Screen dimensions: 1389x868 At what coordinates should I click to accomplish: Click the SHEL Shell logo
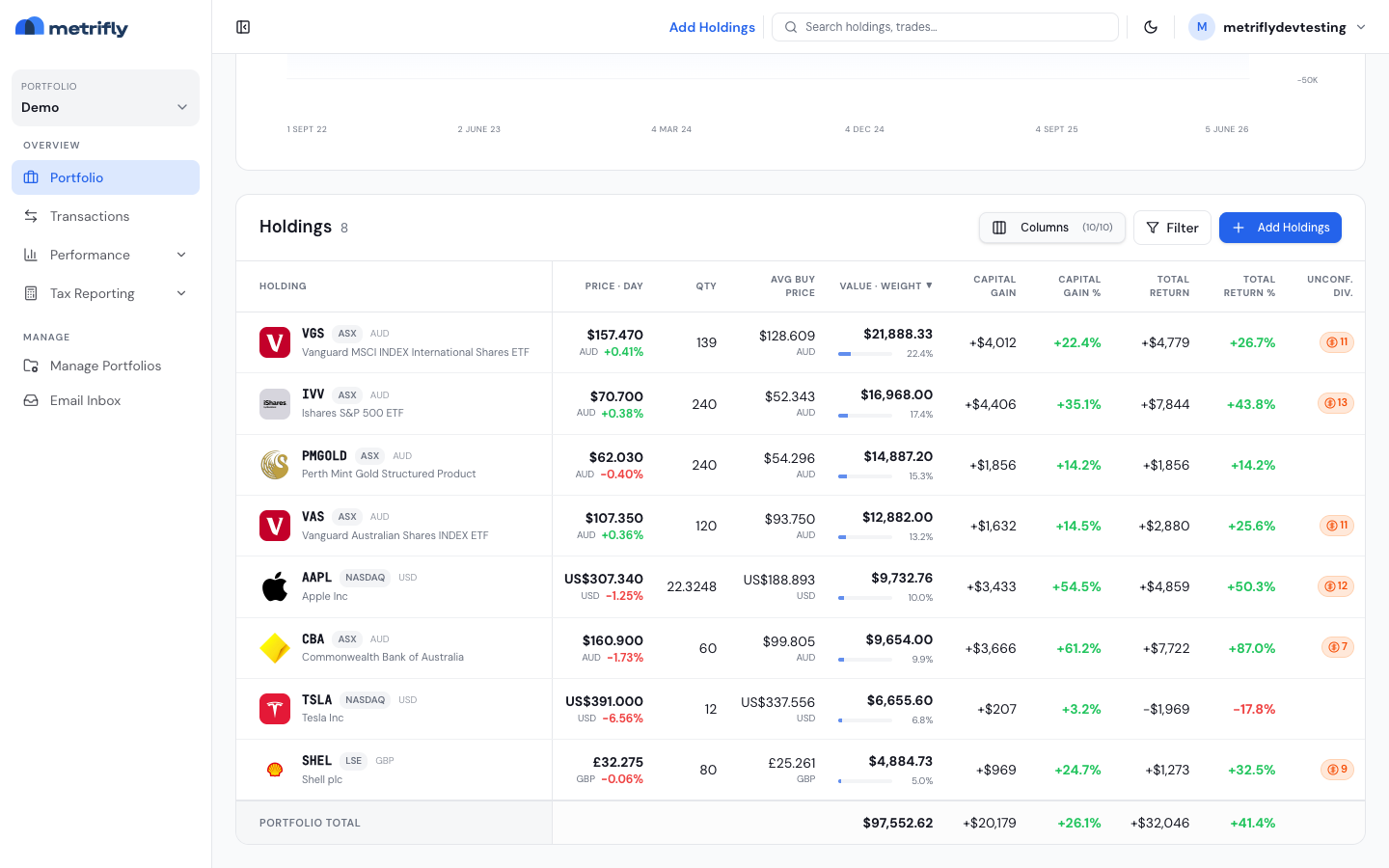click(x=275, y=770)
